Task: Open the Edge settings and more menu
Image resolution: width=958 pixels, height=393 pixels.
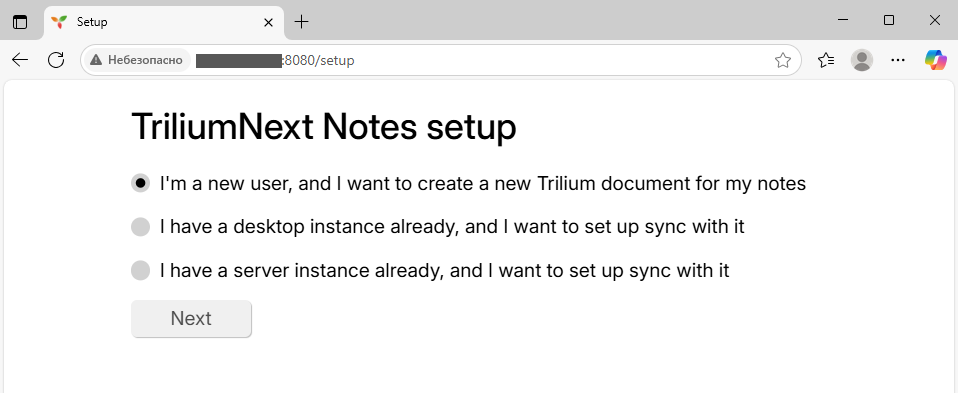Action: click(x=898, y=60)
